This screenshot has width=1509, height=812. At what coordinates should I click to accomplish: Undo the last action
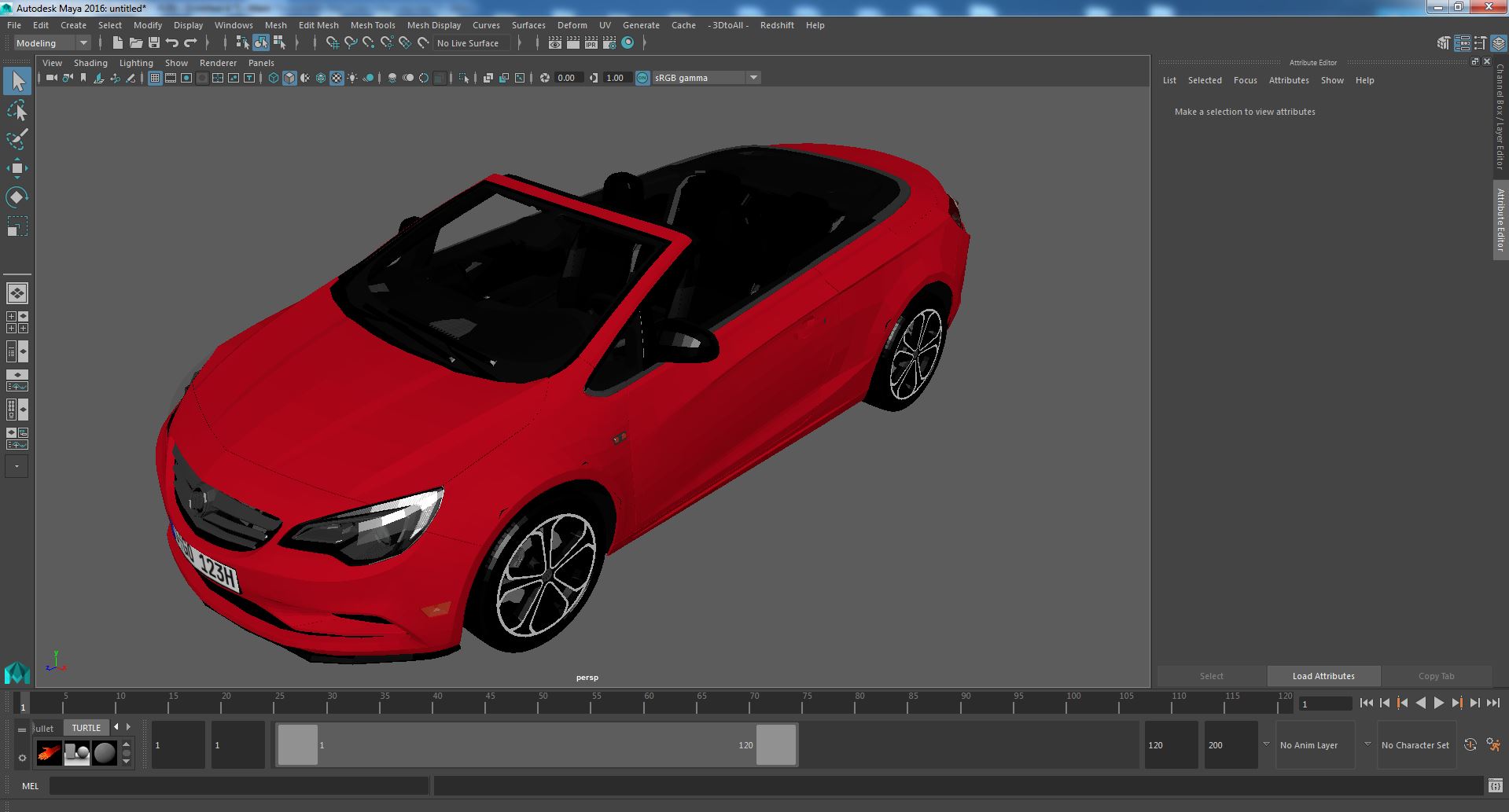tap(172, 43)
